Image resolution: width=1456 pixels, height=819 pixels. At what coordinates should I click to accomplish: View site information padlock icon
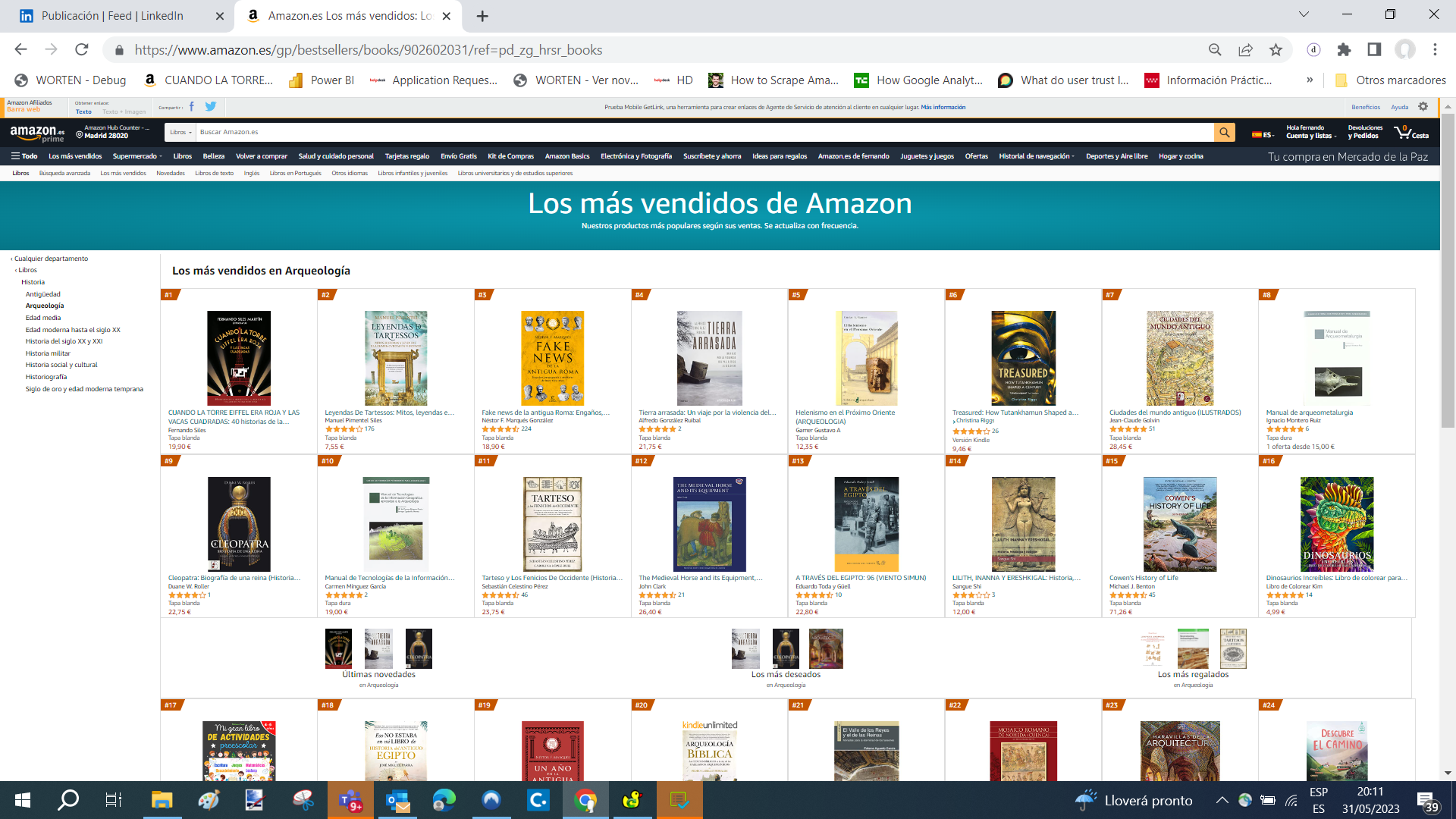point(119,51)
